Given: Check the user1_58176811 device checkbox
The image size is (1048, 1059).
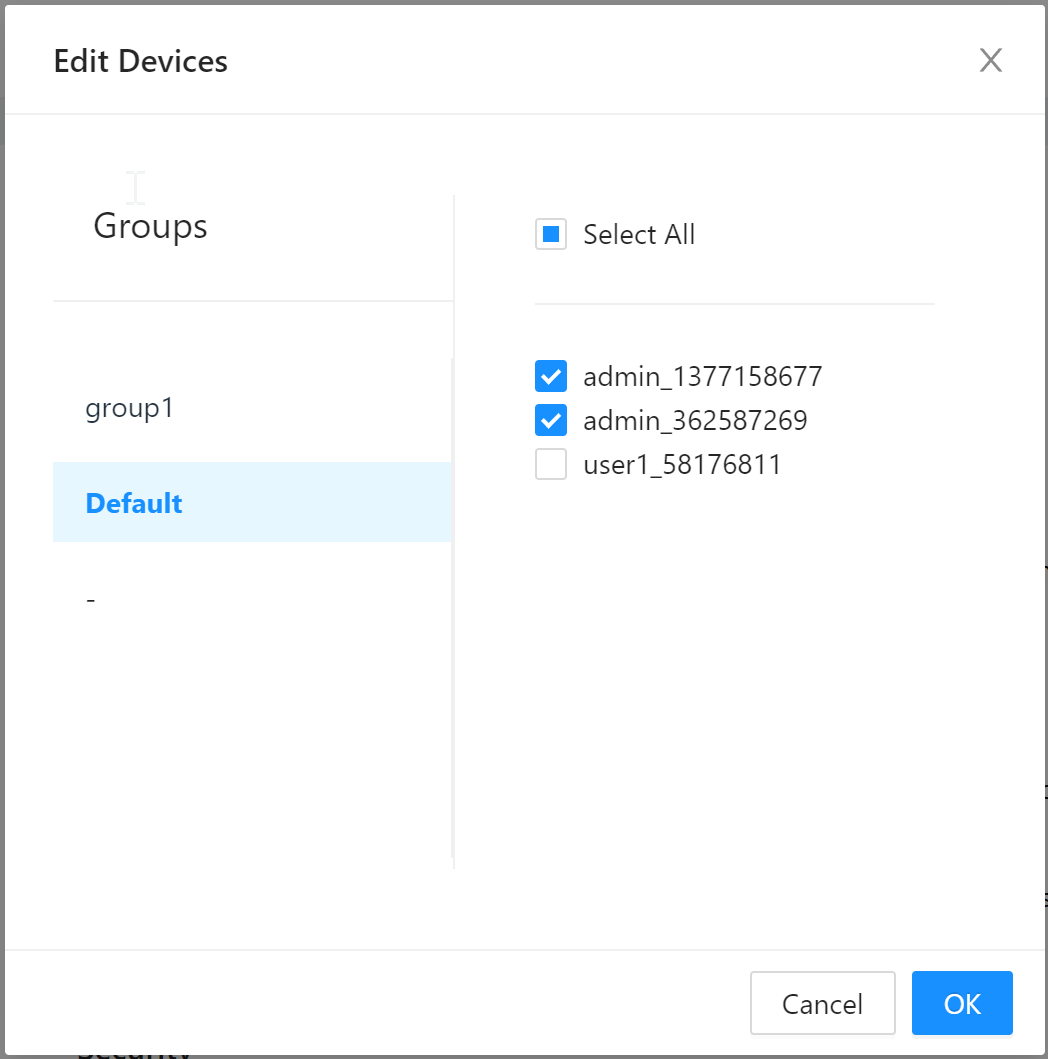Looking at the screenshot, I should click(x=551, y=464).
